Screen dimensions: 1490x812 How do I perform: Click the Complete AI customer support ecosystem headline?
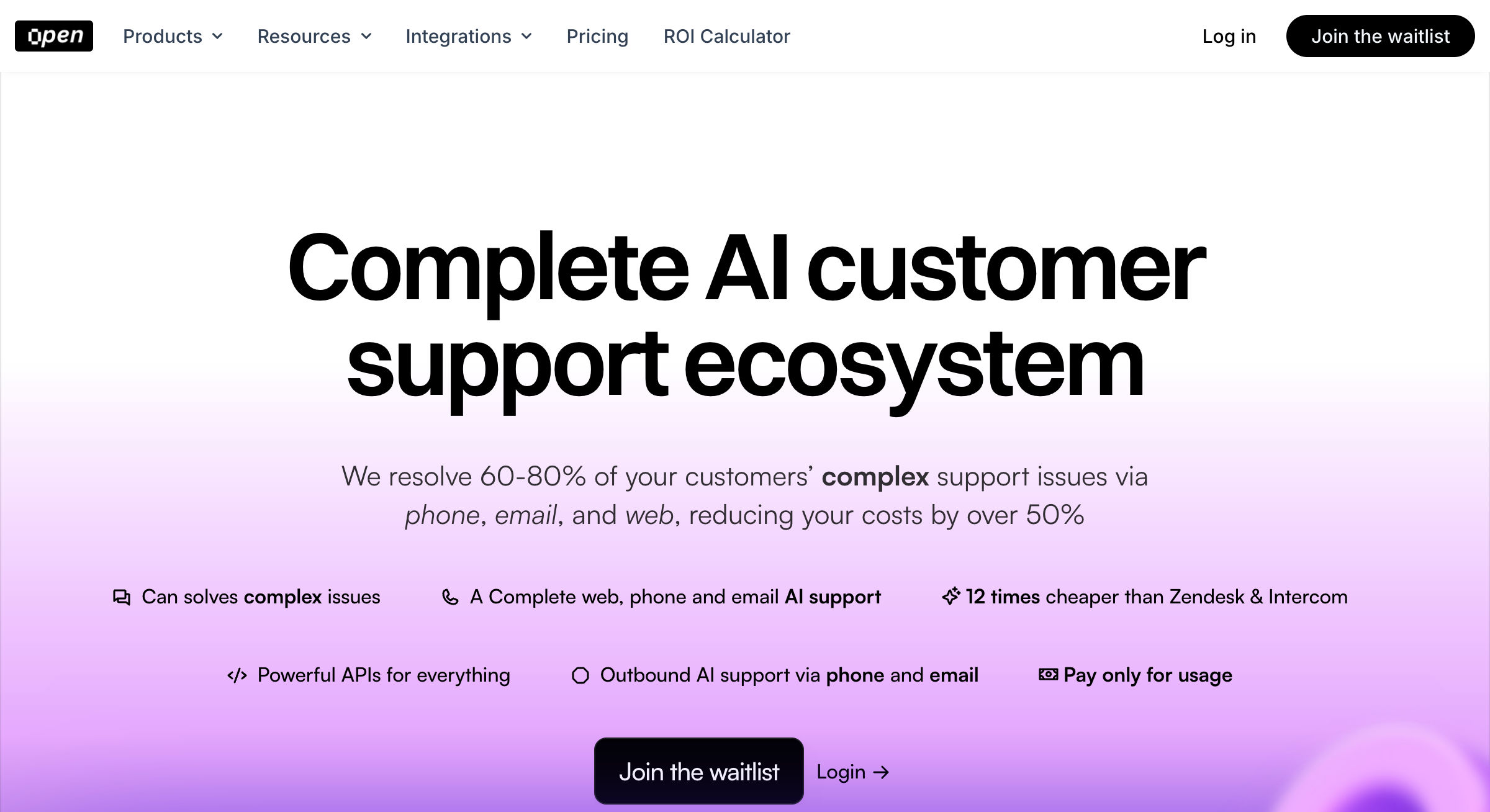745,317
